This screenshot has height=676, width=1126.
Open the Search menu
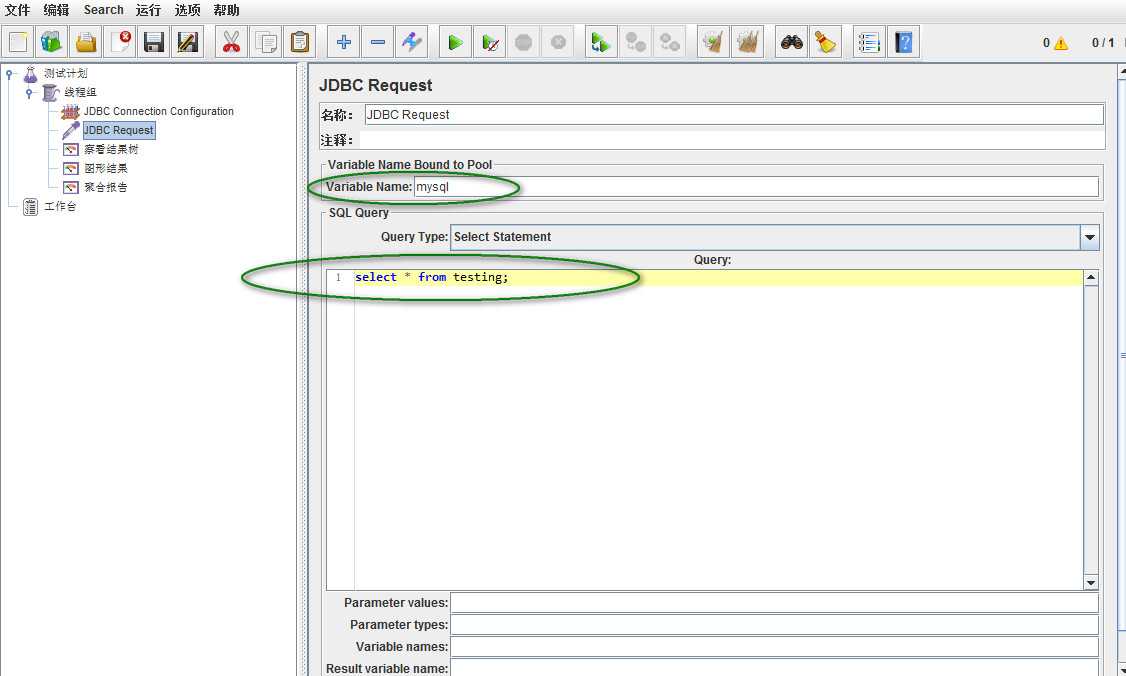point(103,10)
